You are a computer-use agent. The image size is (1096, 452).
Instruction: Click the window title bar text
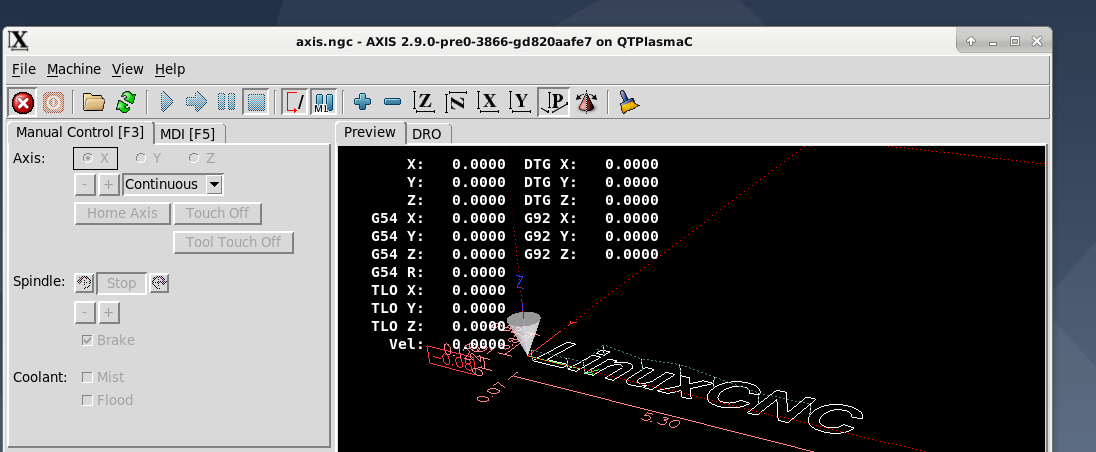pos(494,41)
